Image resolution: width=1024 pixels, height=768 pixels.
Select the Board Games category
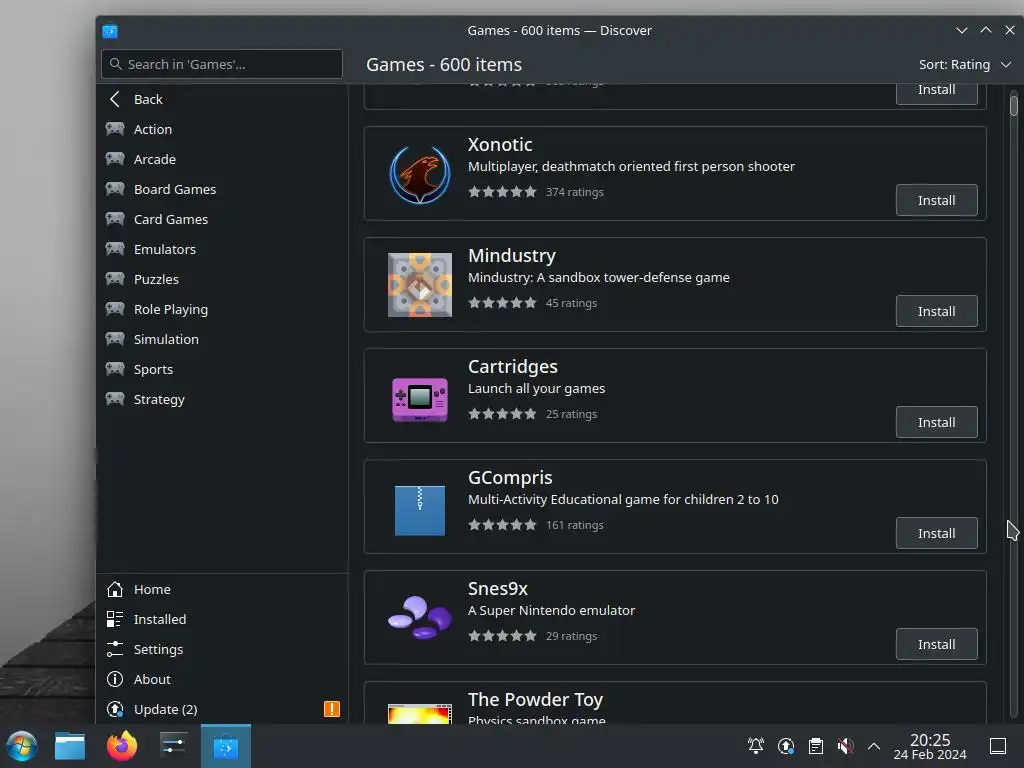pos(222,189)
